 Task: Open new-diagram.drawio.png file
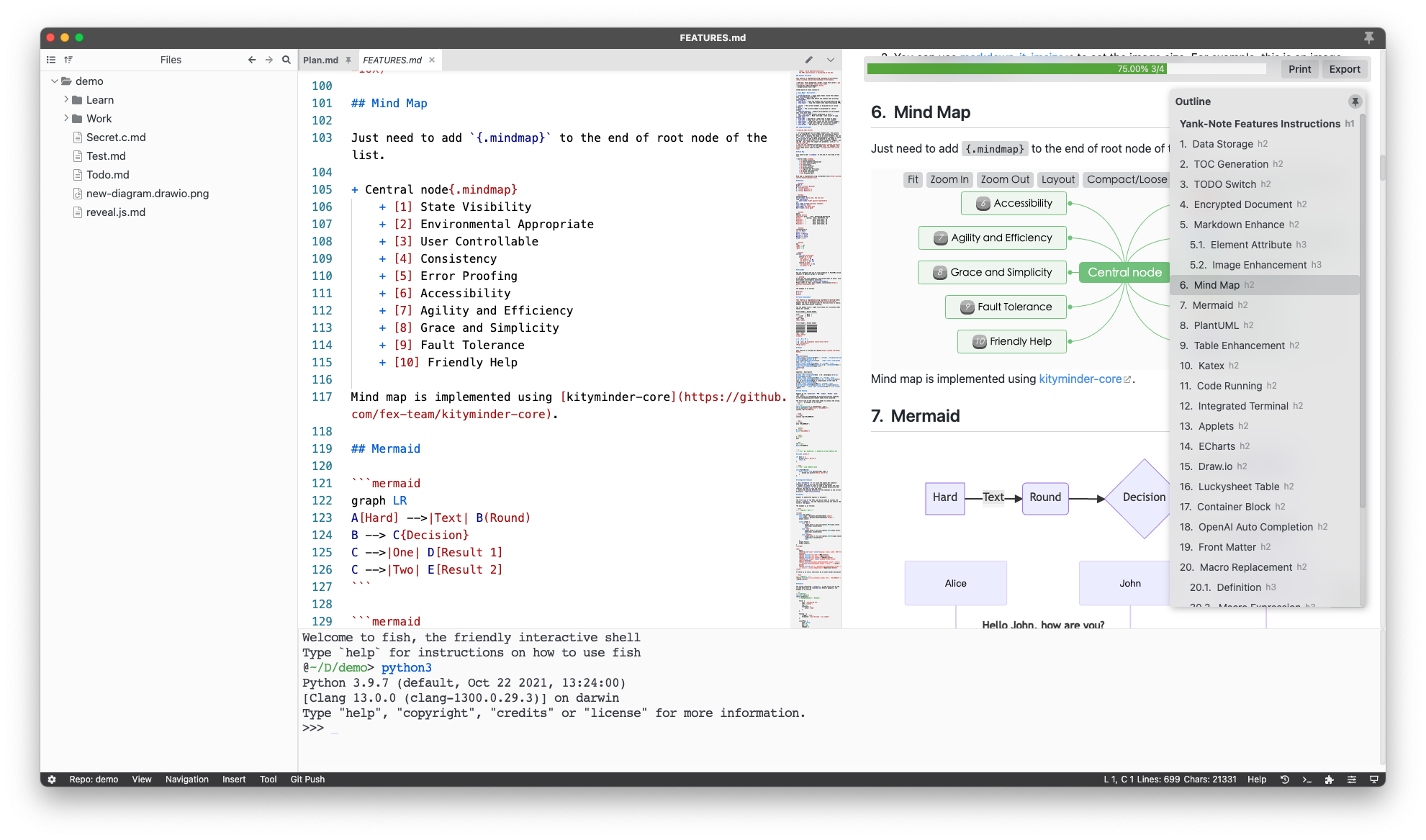148,193
